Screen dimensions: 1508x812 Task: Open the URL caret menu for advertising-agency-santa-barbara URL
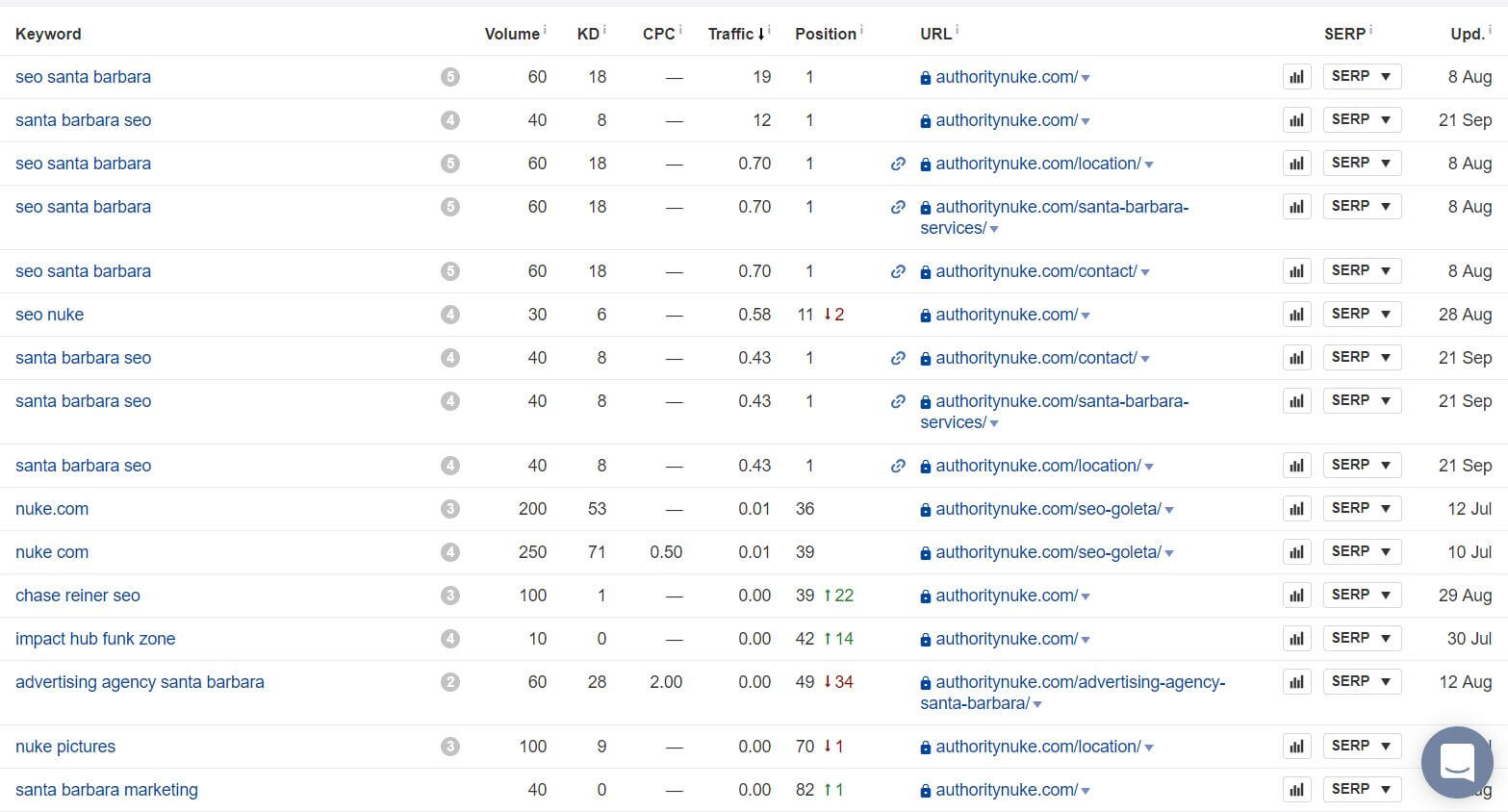(x=1037, y=704)
